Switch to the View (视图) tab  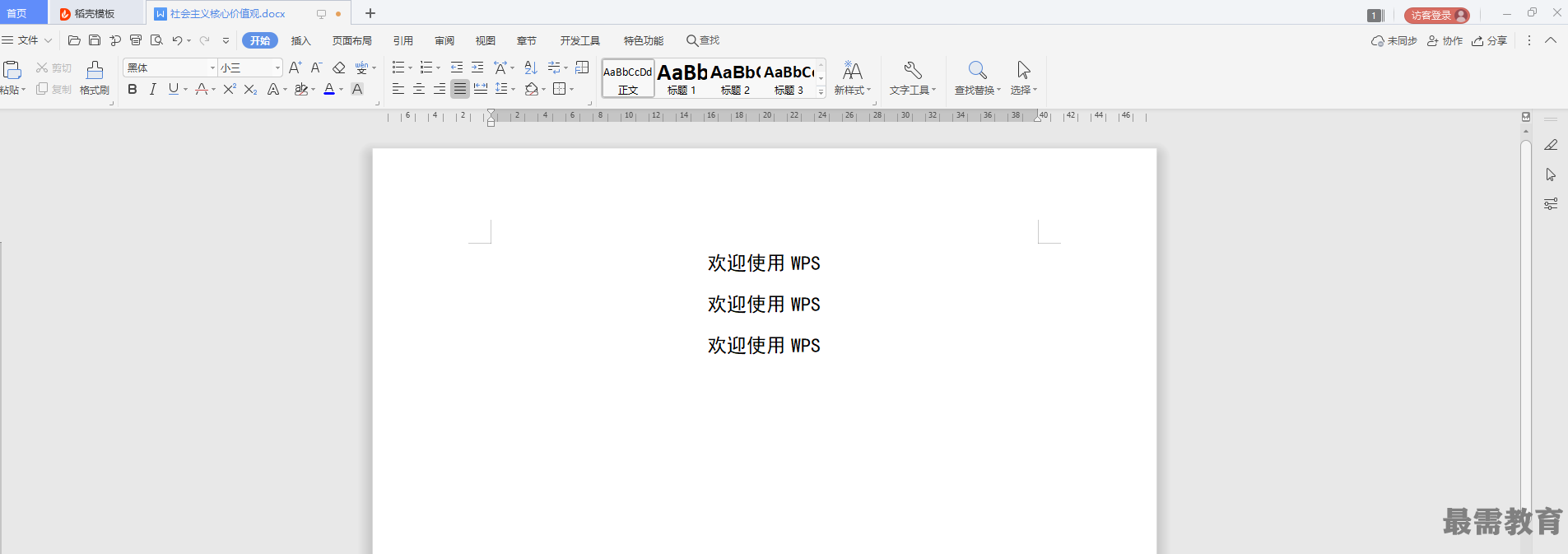click(485, 40)
